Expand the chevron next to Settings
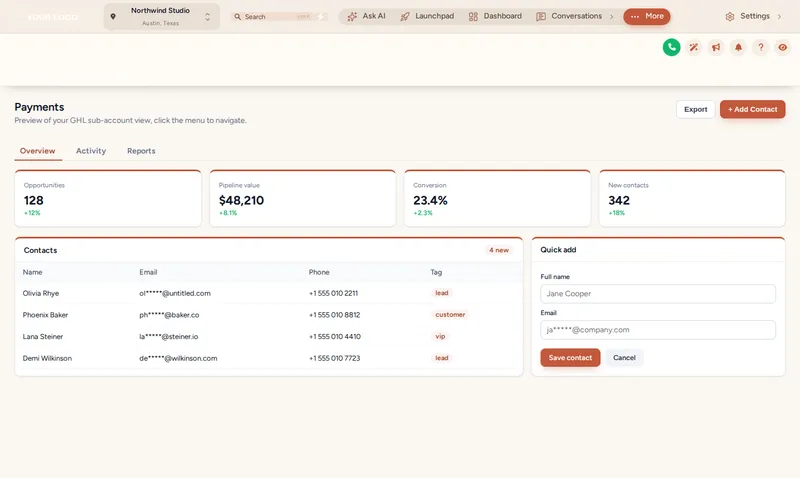 click(779, 17)
